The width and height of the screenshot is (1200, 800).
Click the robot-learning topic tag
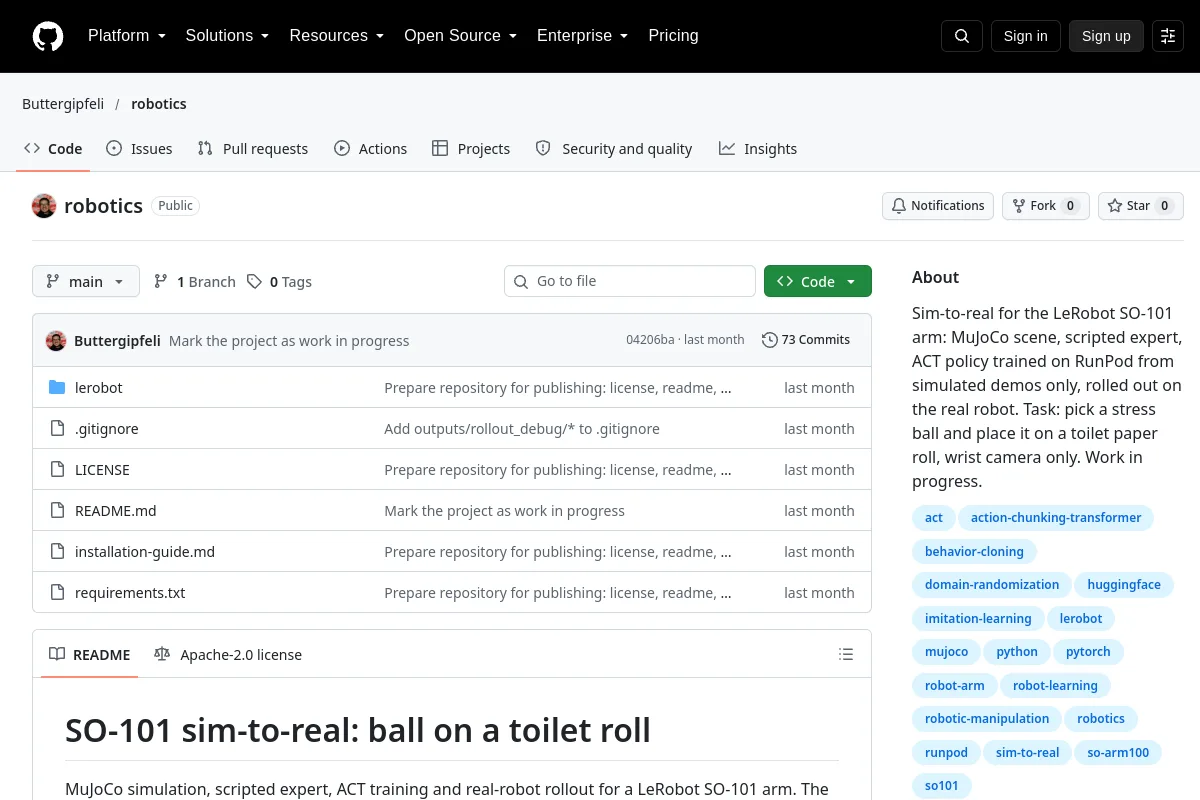coord(1055,685)
